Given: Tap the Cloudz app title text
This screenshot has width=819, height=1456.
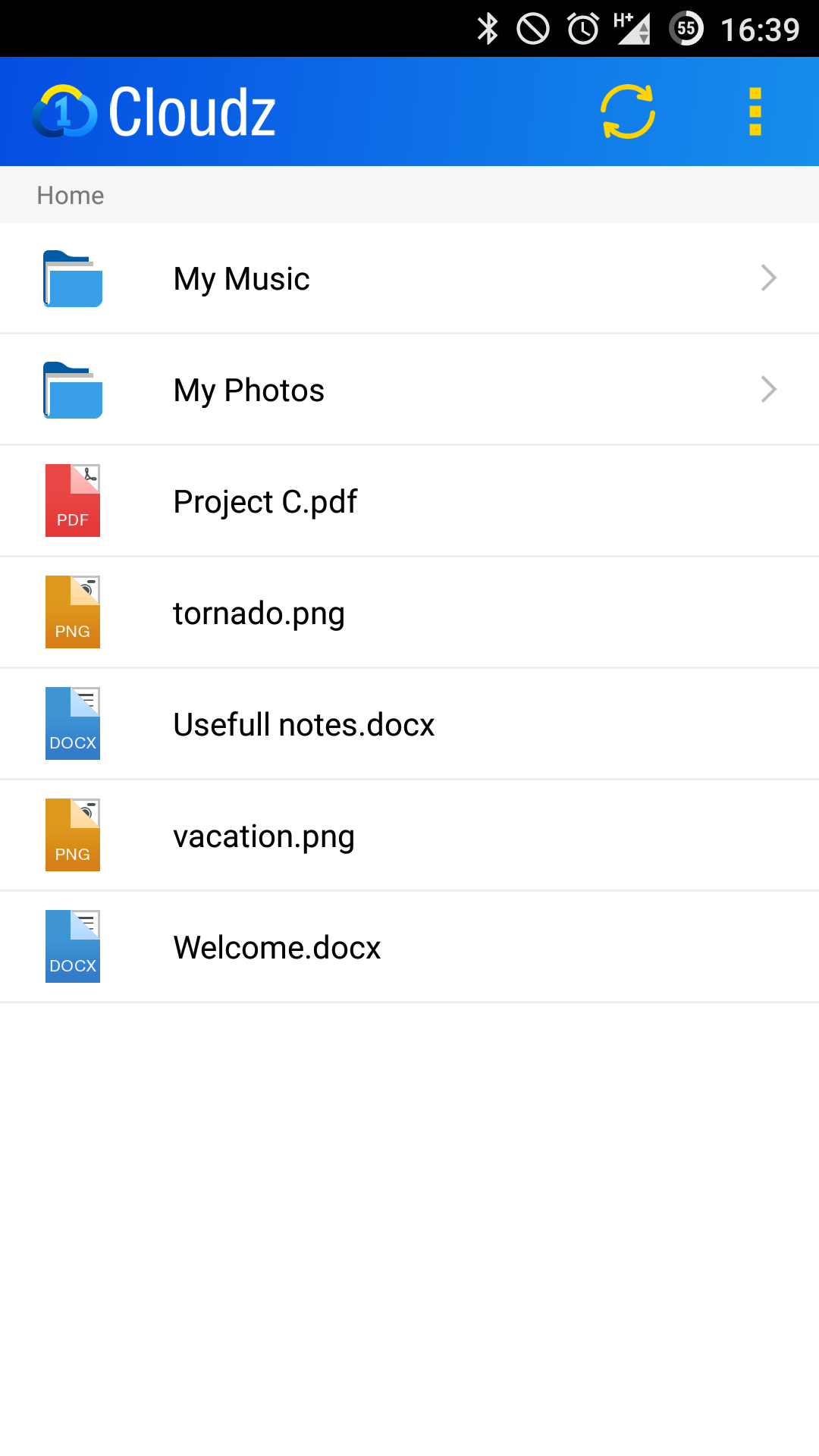Looking at the screenshot, I should click(192, 112).
